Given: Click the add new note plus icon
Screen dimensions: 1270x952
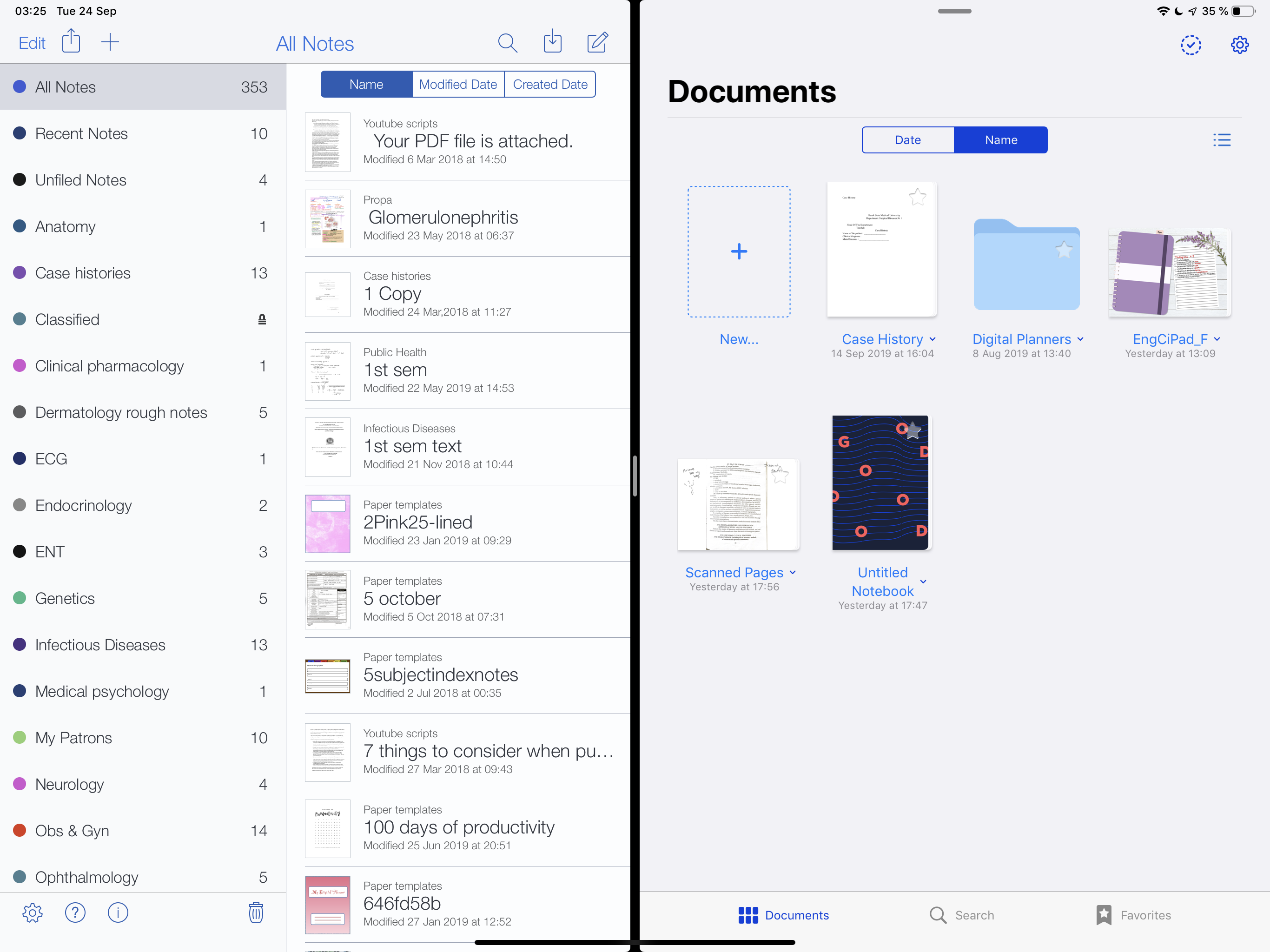Looking at the screenshot, I should click(110, 42).
